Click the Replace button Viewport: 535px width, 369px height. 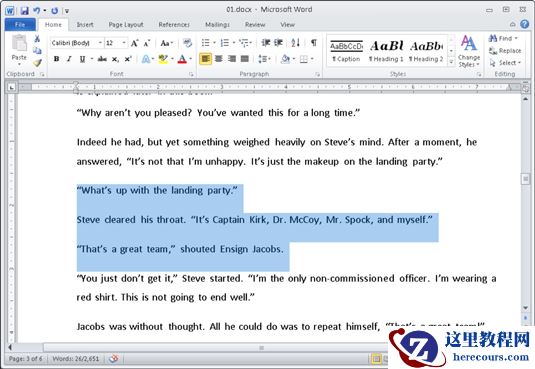pyautogui.click(x=505, y=51)
